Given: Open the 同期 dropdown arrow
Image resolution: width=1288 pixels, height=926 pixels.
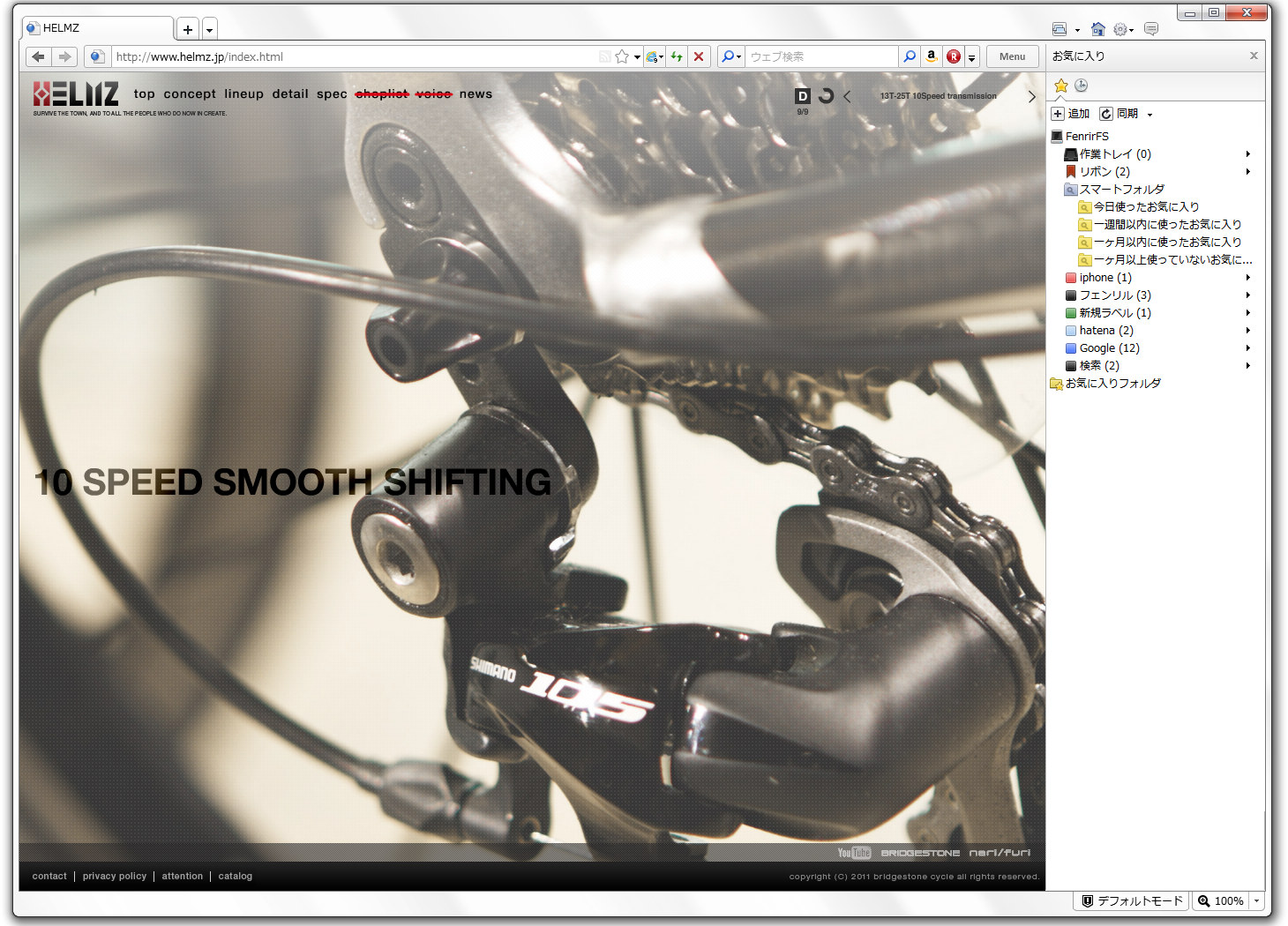Looking at the screenshot, I should click(1149, 115).
